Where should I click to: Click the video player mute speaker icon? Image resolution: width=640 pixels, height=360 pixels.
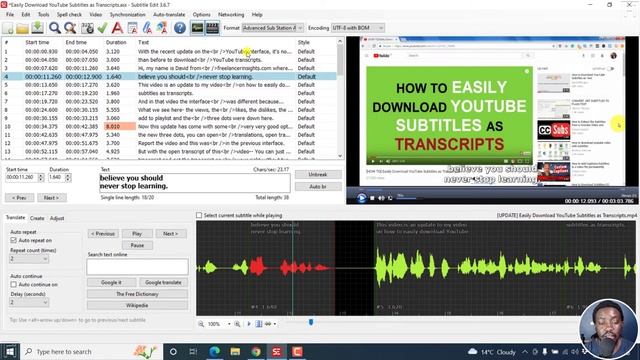coord(381,198)
